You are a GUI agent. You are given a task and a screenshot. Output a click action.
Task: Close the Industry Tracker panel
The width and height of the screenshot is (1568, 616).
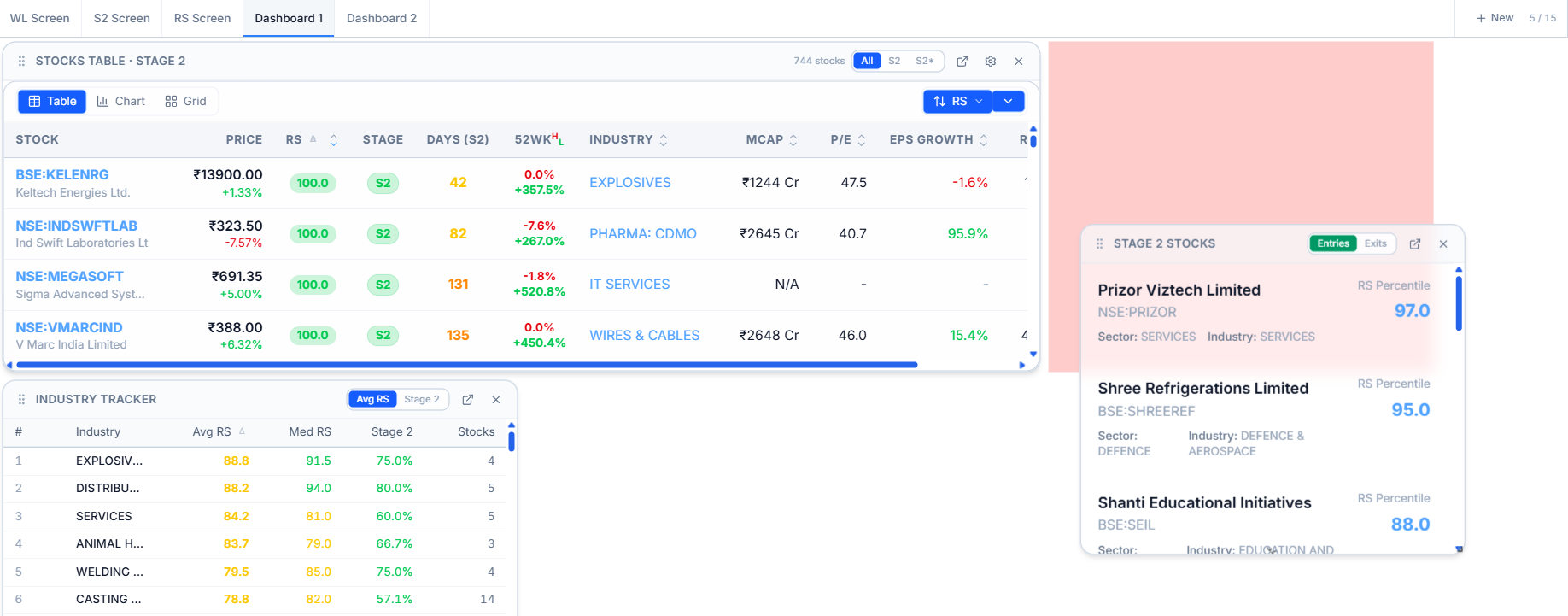pos(496,400)
